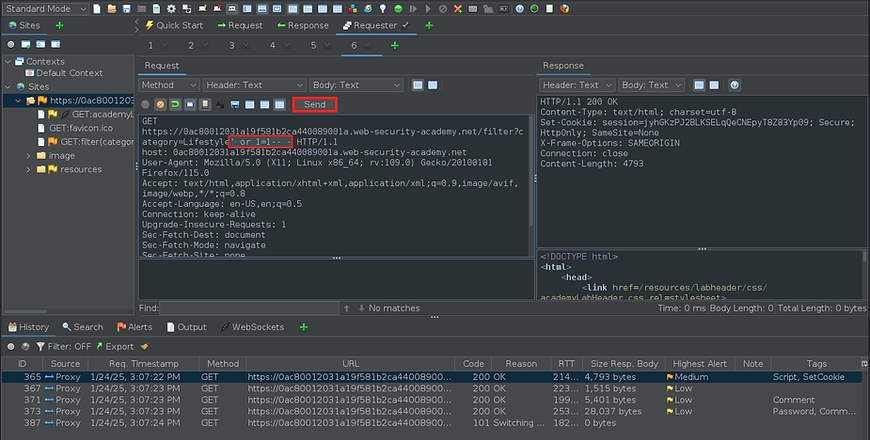Select Default Context in tree

pyautogui.click(x=64, y=73)
